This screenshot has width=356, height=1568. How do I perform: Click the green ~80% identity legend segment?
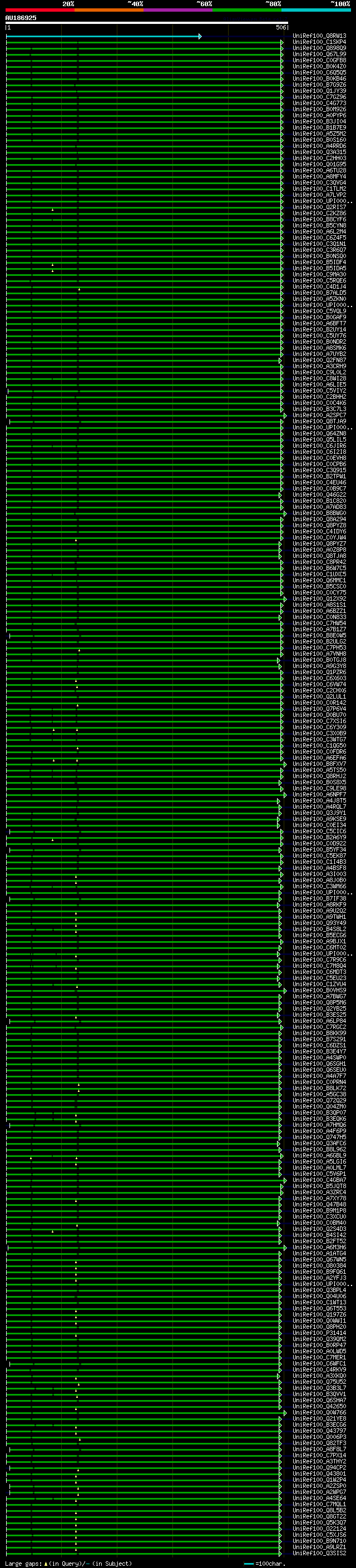pyautogui.click(x=246, y=10)
